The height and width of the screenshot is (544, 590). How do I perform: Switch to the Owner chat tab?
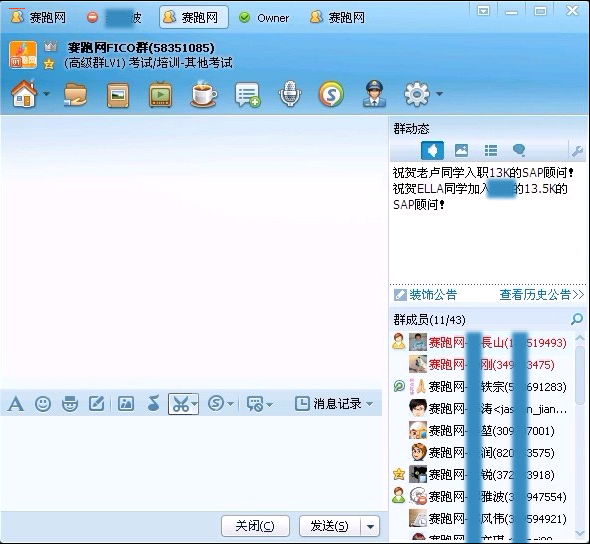click(x=265, y=17)
